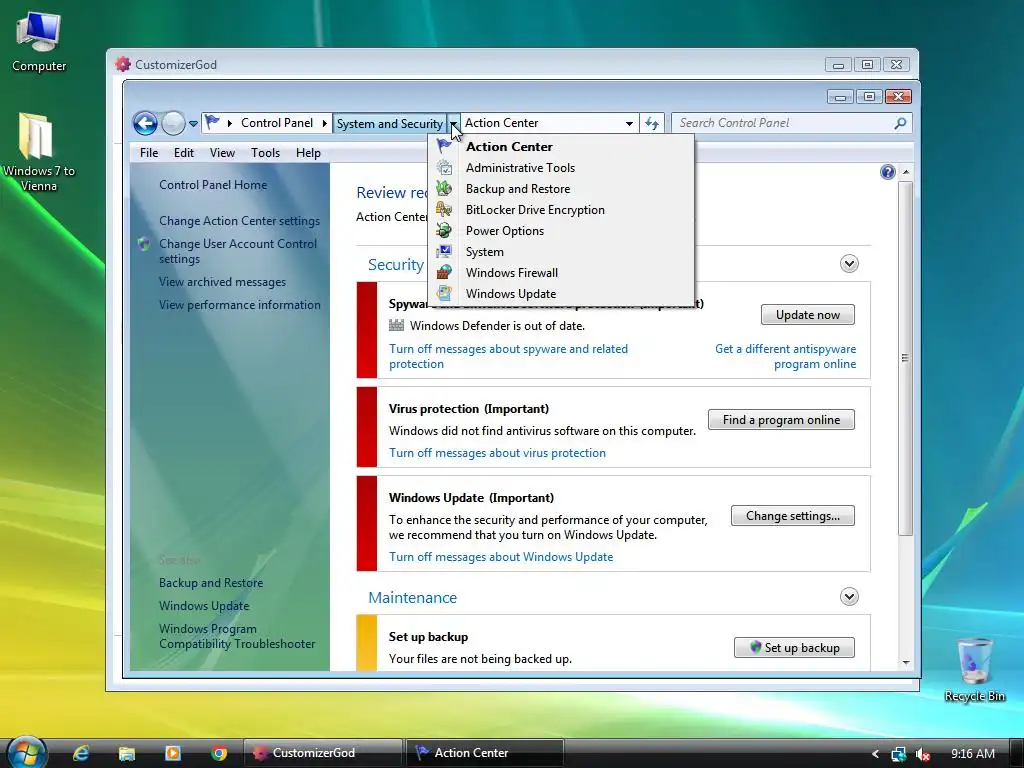Turn off messages about Windows Update link
This screenshot has height=768, width=1024.
pos(501,556)
